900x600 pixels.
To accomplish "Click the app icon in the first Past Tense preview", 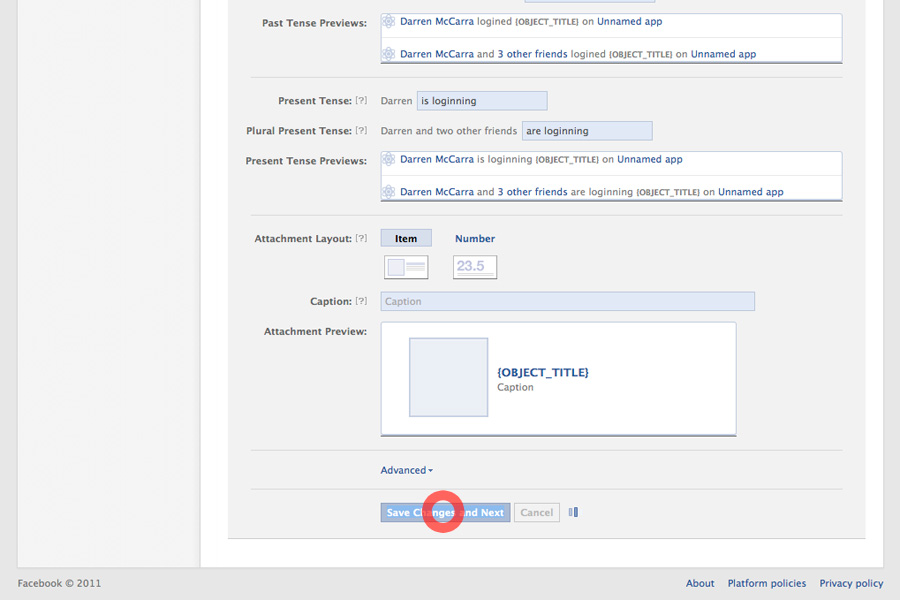I will point(389,21).
